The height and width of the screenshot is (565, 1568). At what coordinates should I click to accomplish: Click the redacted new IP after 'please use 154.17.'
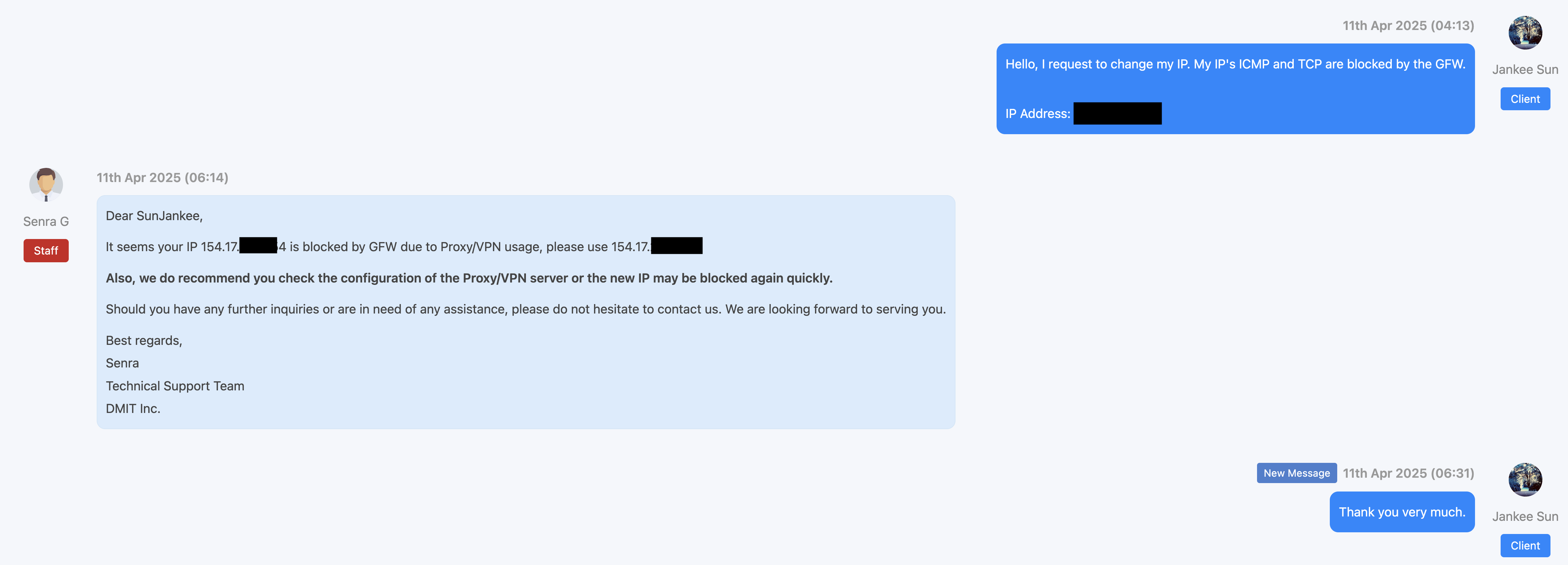[x=676, y=246]
